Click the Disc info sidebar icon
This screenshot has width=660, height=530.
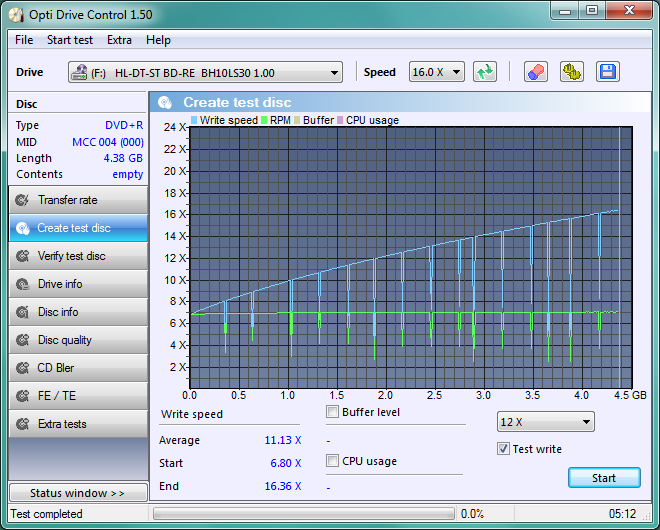[x=22, y=312]
